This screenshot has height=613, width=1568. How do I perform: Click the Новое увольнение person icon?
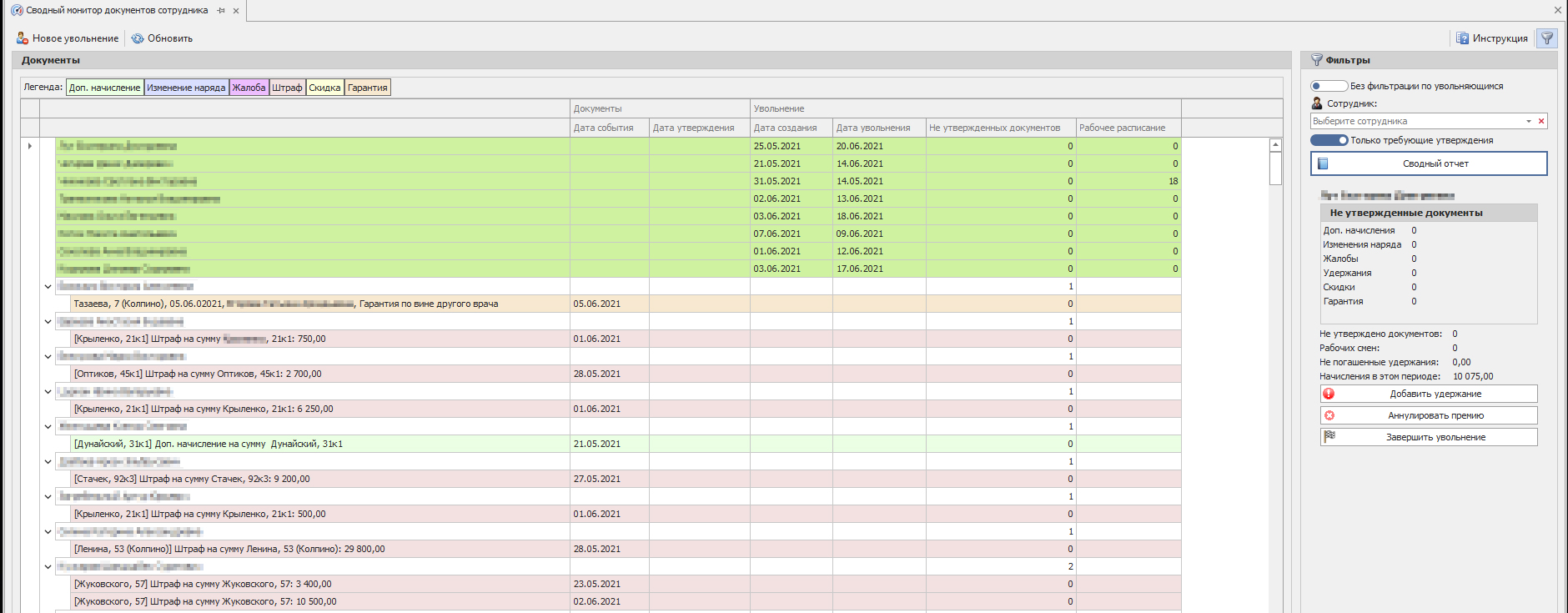(23, 38)
